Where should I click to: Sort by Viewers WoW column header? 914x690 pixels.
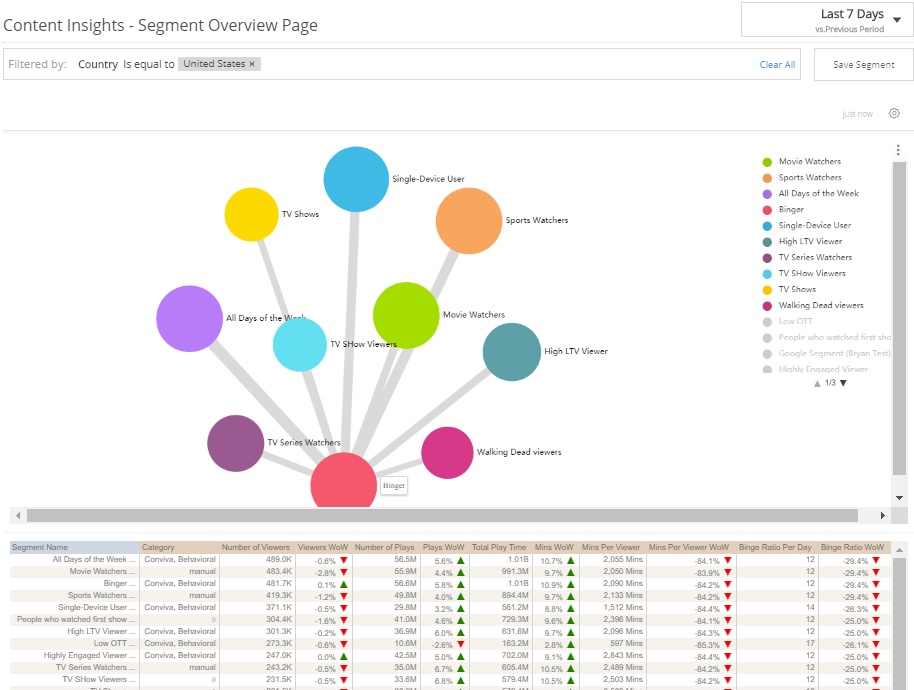[323, 547]
